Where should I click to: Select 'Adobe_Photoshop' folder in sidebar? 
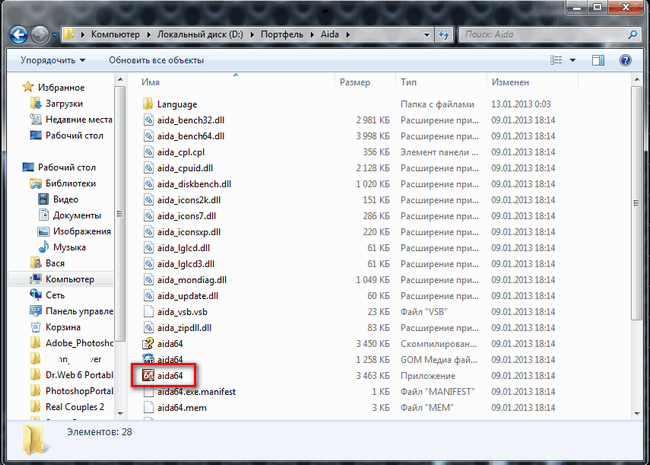[x=79, y=343]
